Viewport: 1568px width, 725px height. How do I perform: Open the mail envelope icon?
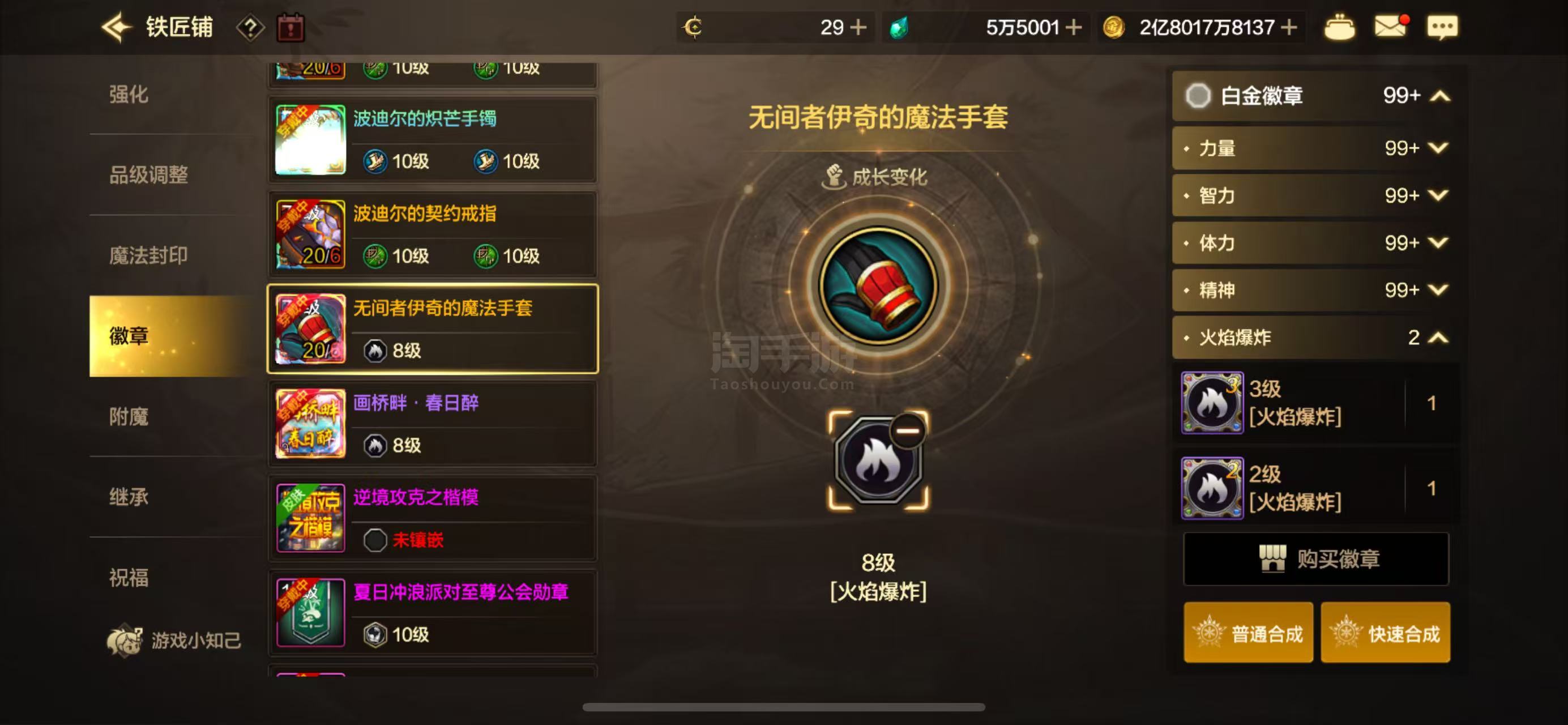[x=1390, y=27]
